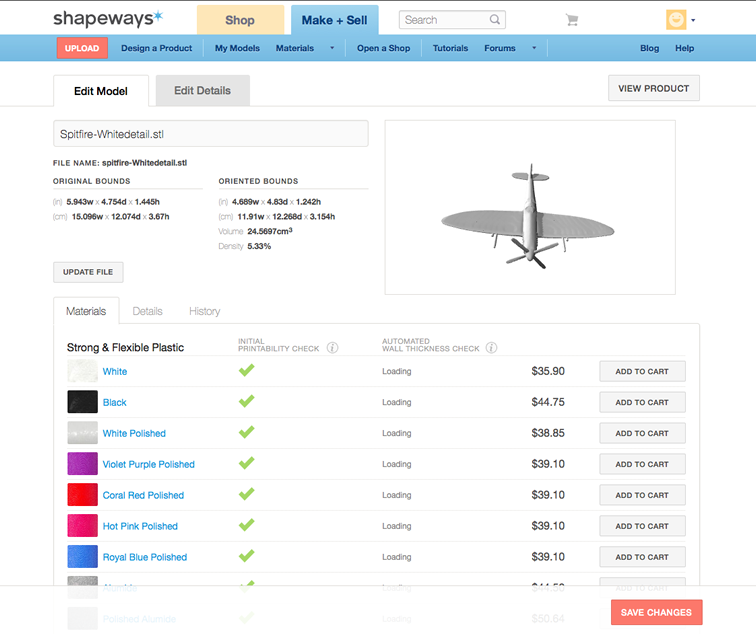Open the White material link
Image resolution: width=756 pixels, height=634 pixels.
click(x=115, y=372)
